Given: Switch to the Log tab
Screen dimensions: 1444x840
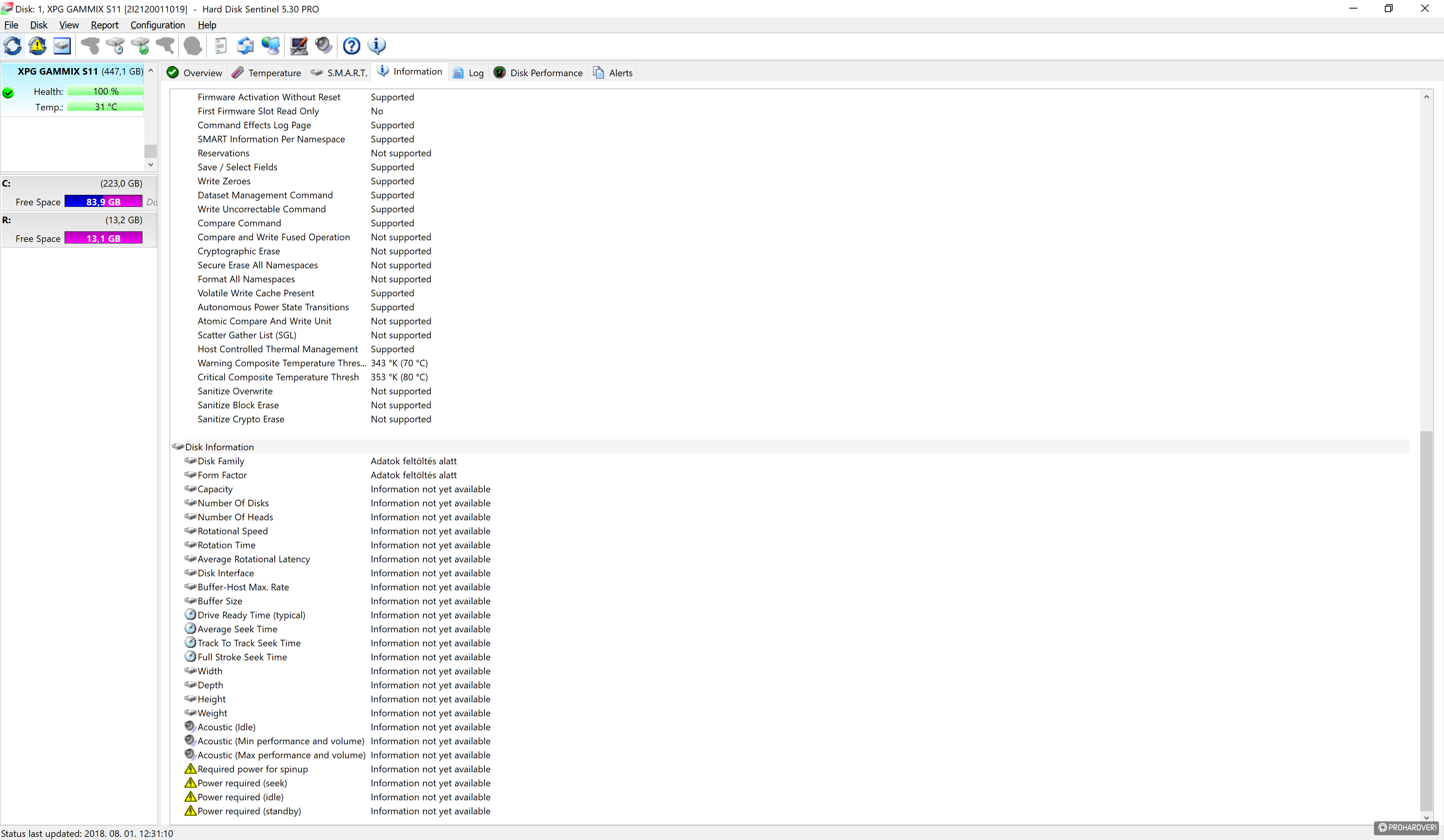Looking at the screenshot, I should click(x=469, y=73).
